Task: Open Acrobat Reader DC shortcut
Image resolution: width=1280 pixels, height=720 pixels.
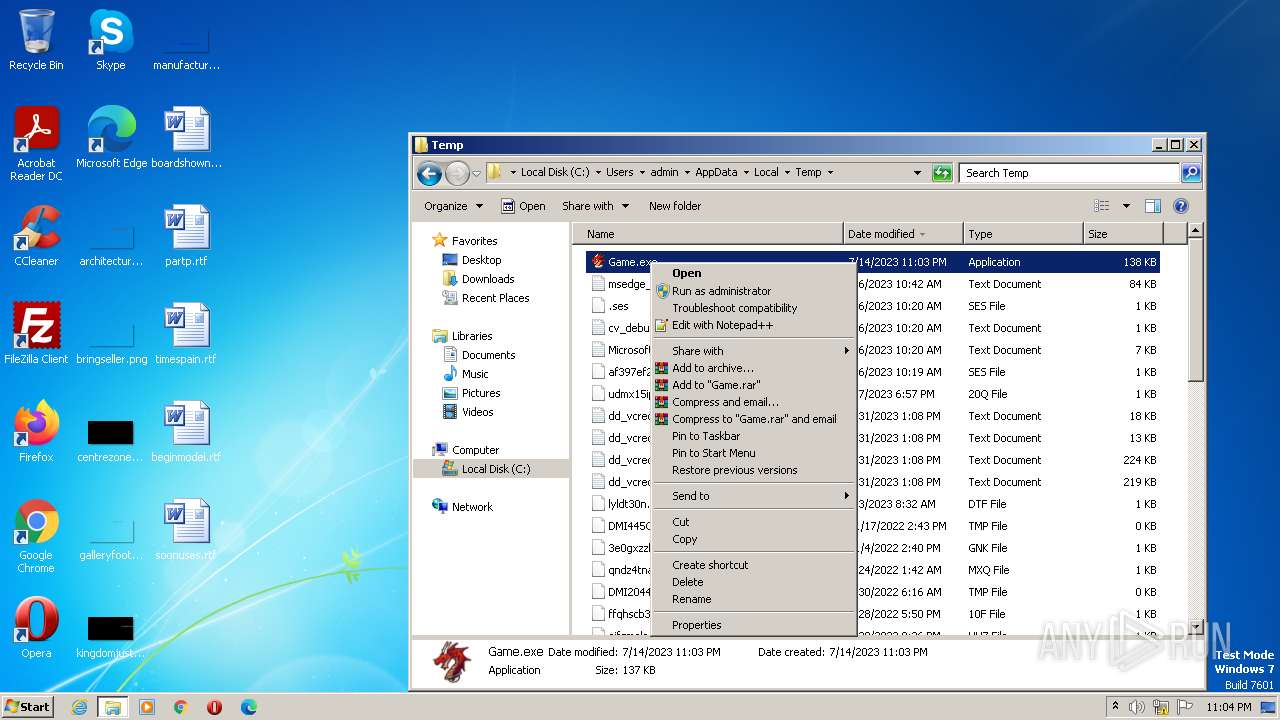Action: [x=36, y=143]
